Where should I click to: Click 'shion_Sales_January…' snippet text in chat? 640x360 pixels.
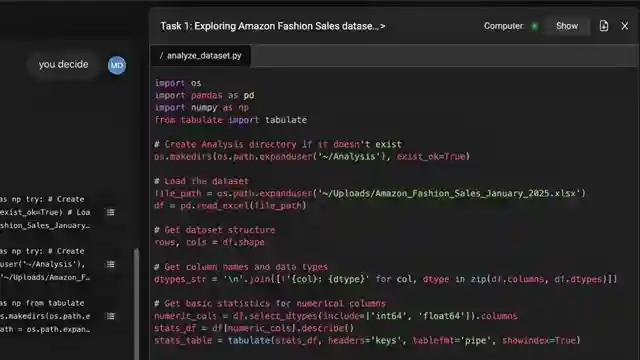45,225
